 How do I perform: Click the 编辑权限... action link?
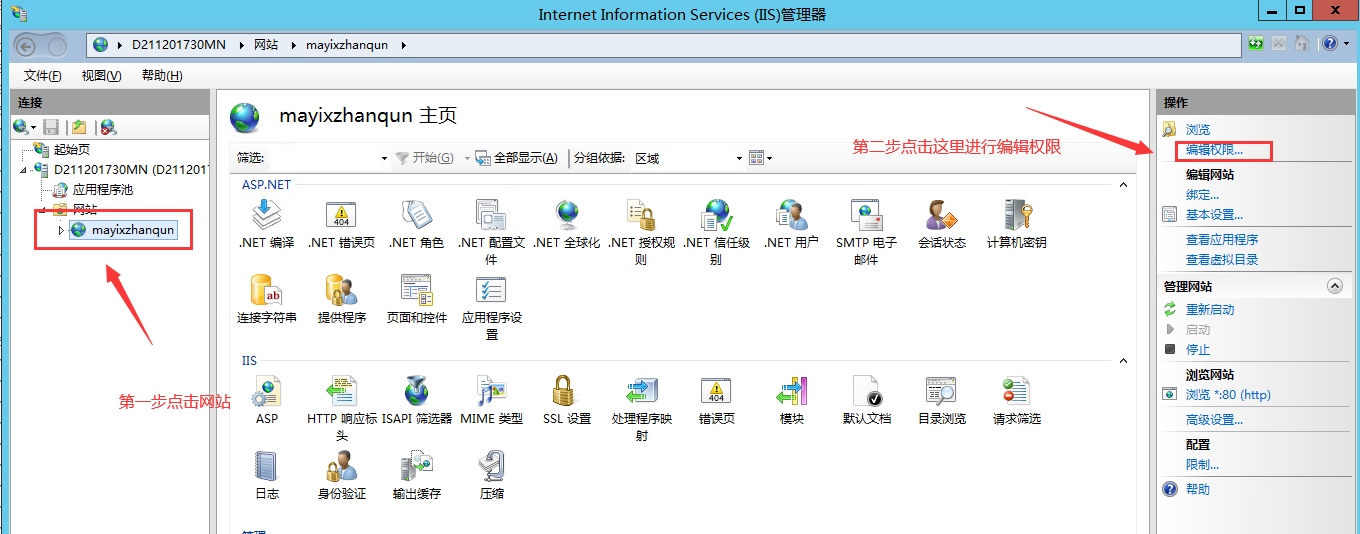click(1214, 150)
